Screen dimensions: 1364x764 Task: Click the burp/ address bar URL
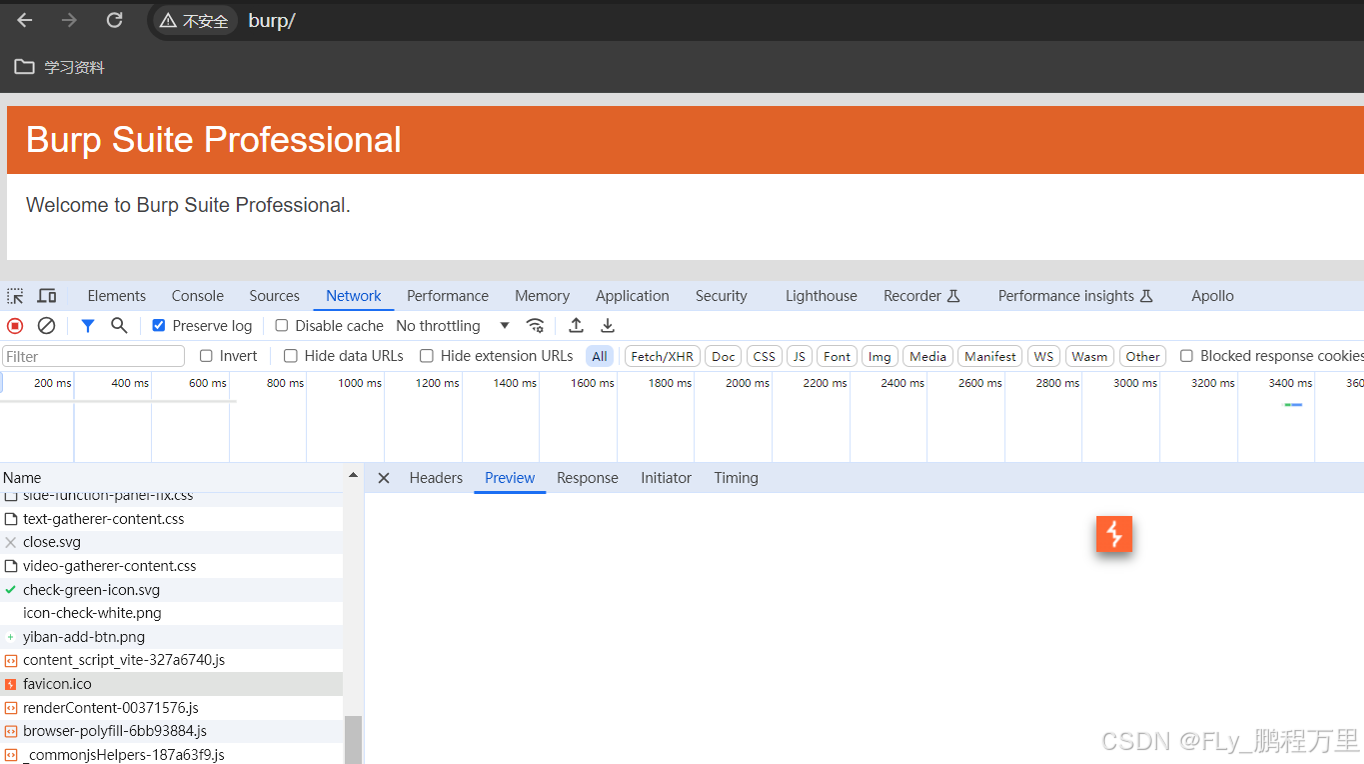[272, 21]
